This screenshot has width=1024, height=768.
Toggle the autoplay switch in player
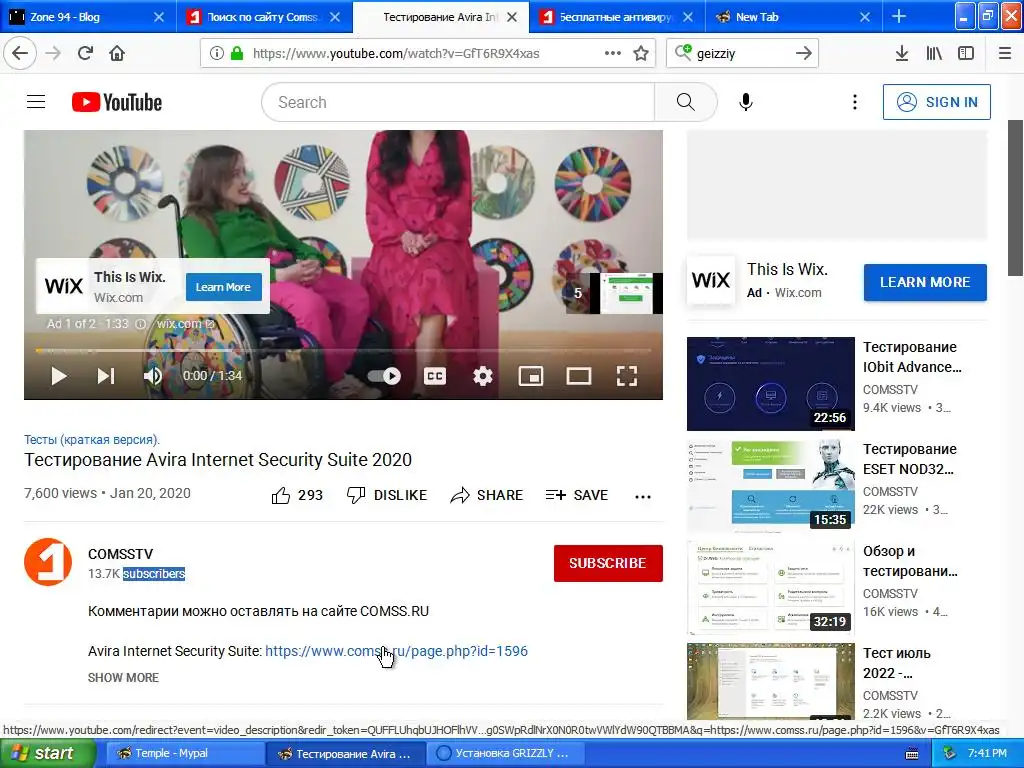click(384, 376)
